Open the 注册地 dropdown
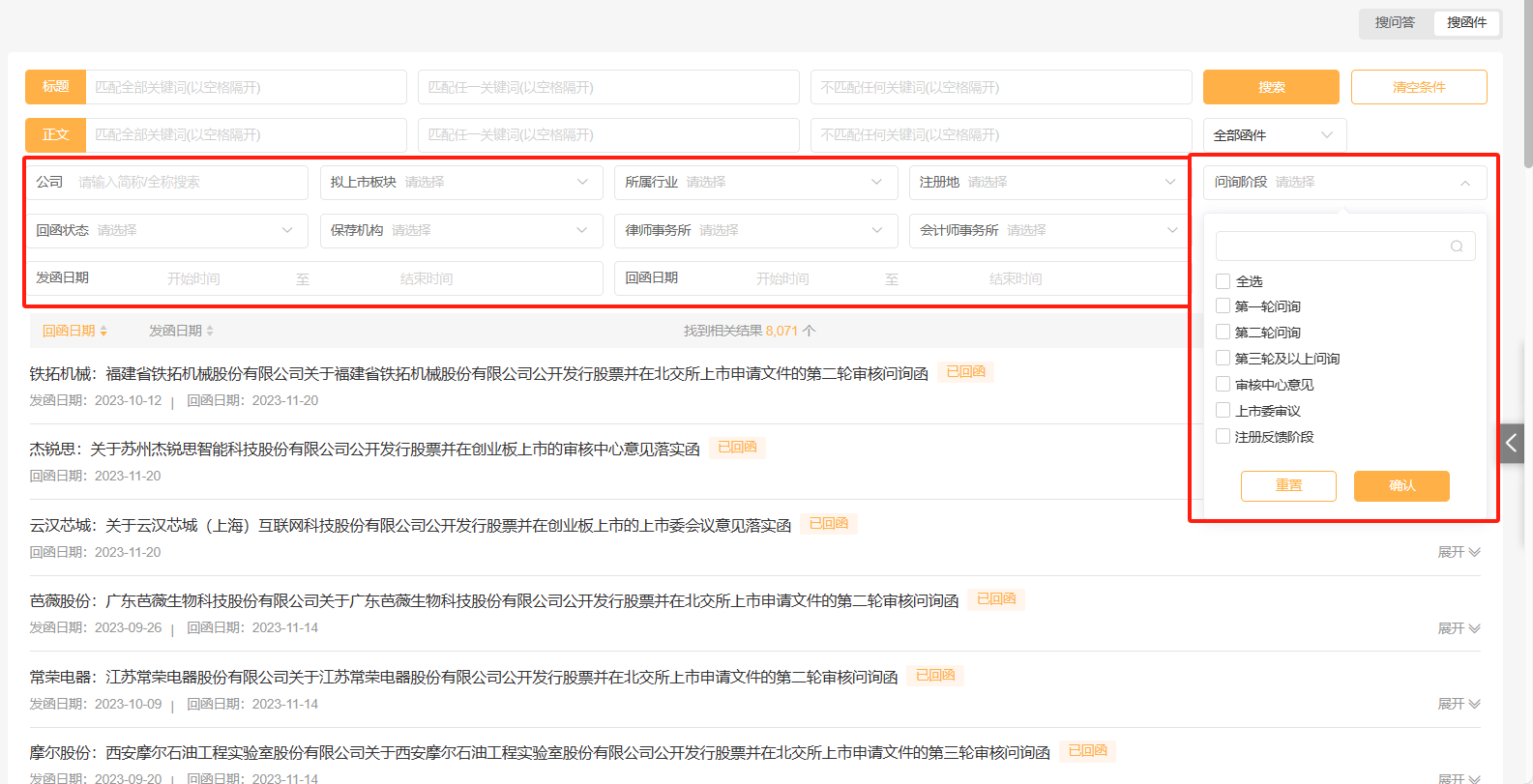Image resolution: width=1533 pixels, height=784 pixels. point(1048,182)
